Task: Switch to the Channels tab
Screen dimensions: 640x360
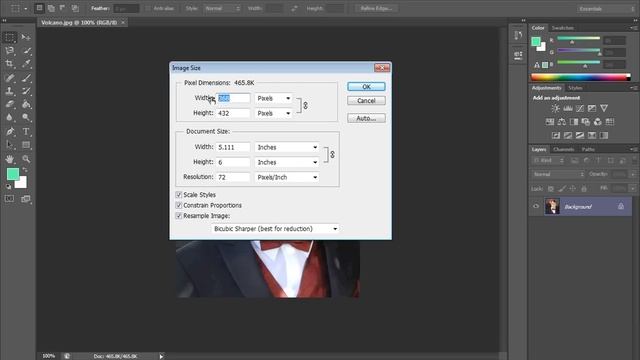Action: click(x=564, y=149)
